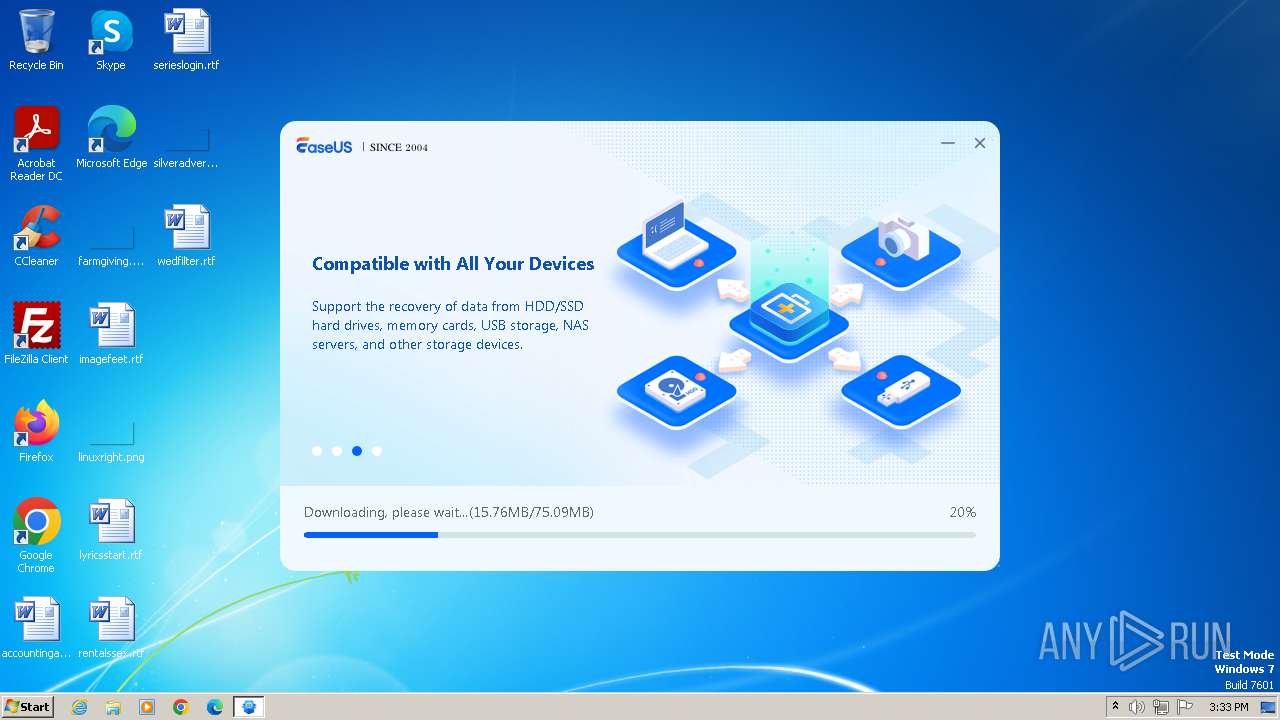The height and width of the screenshot is (720, 1280).
Task: Select the third active slide dot
Action: pyautogui.click(x=357, y=451)
